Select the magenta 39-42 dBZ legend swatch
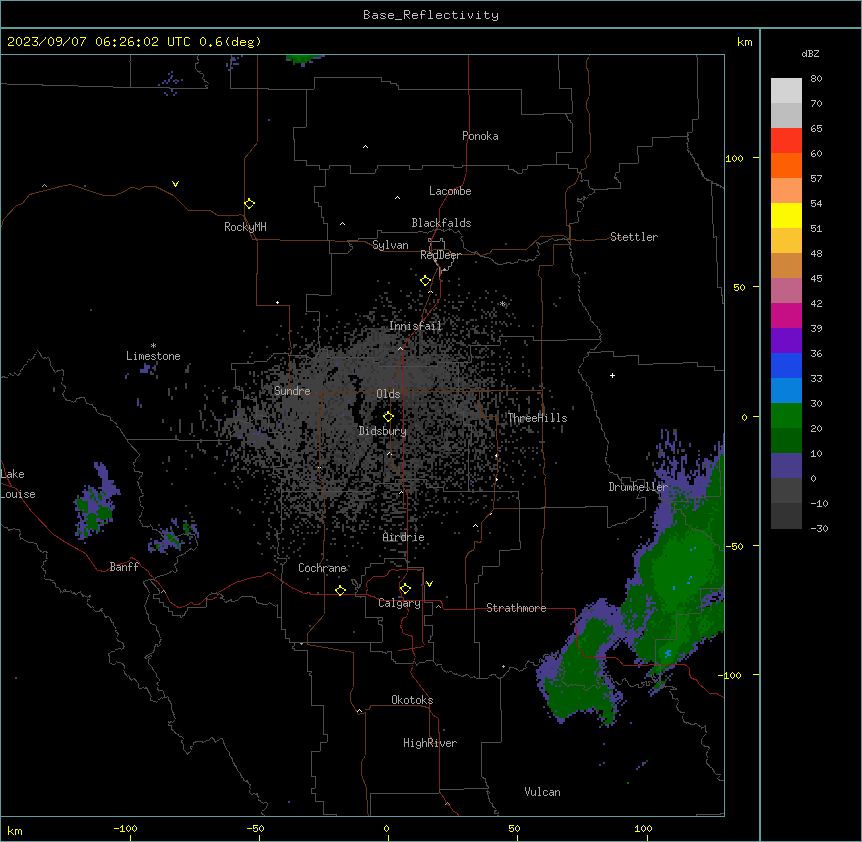Image resolution: width=862 pixels, height=842 pixels. point(786,315)
